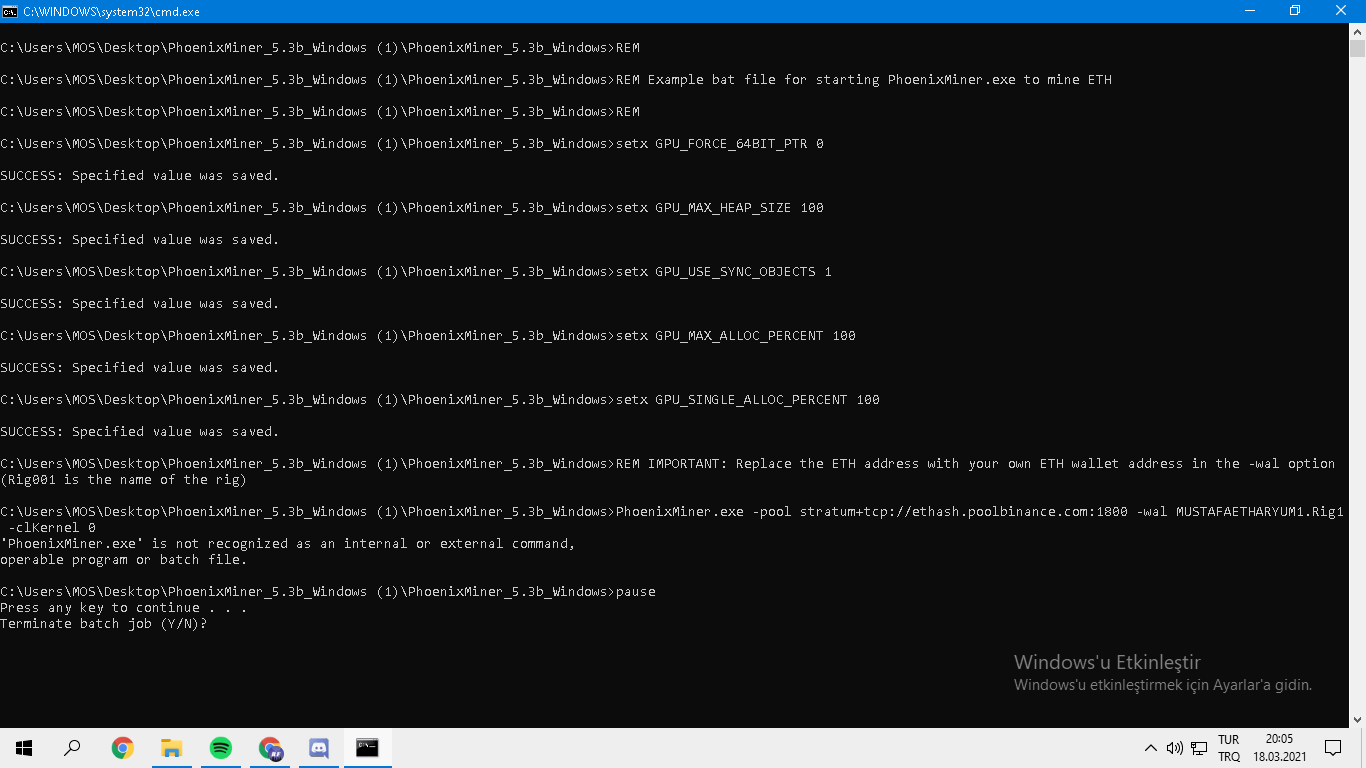The height and width of the screenshot is (768, 1366).
Task: Click 'REM Example bat file' comment line
Action: click(x=864, y=80)
